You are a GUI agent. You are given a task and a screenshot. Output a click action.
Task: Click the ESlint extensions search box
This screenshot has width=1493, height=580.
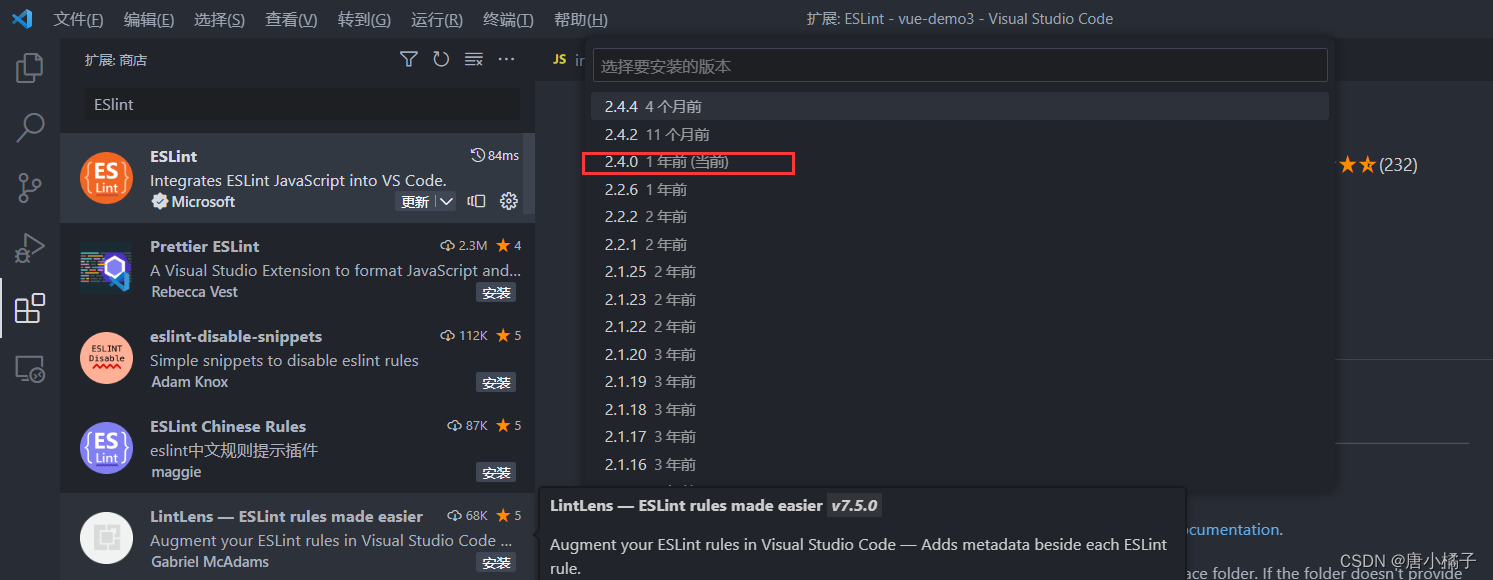tap(302, 104)
